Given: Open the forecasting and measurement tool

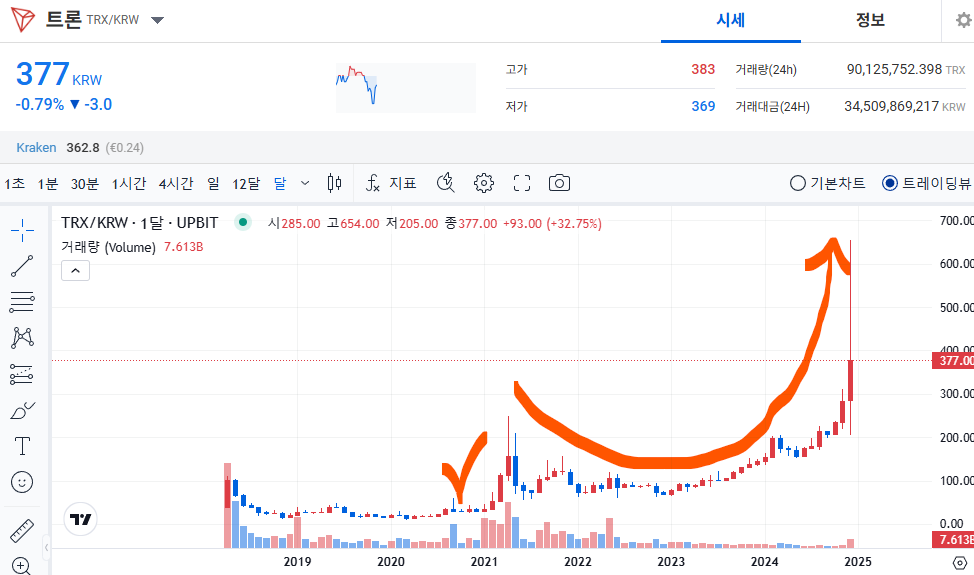Looking at the screenshot, I should [x=22, y=374].
